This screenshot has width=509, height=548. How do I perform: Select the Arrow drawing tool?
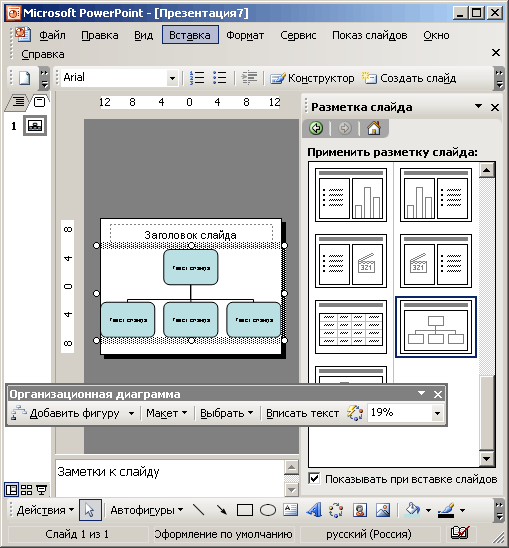tap(222, 510)
